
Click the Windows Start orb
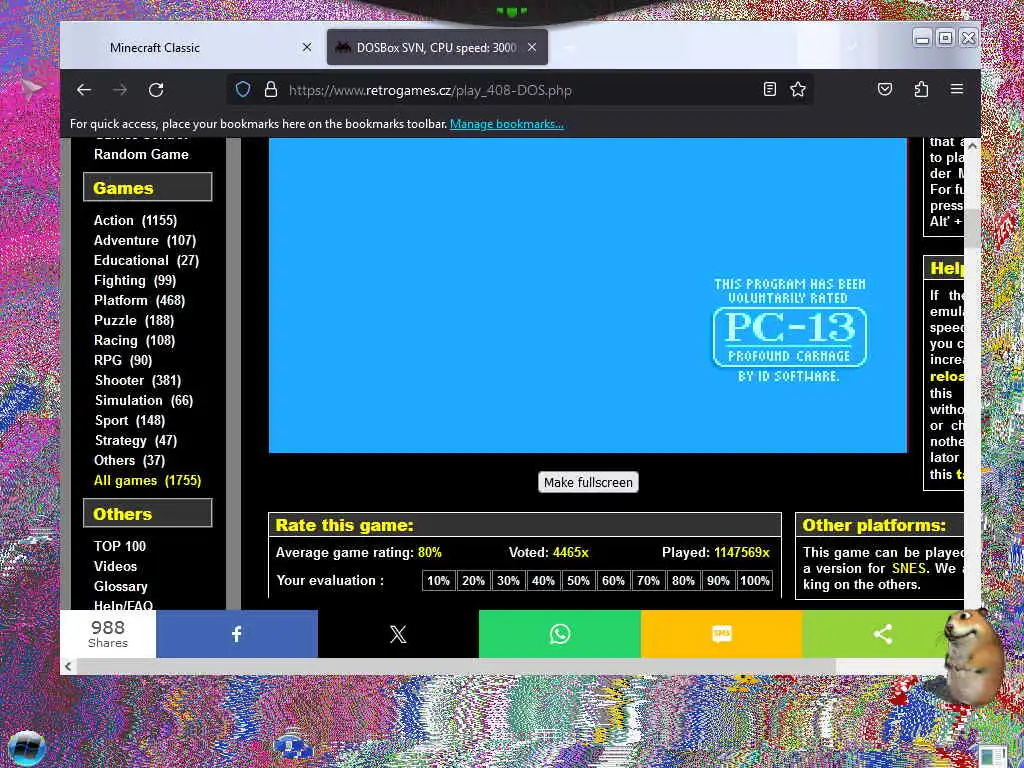coord(26,748)
